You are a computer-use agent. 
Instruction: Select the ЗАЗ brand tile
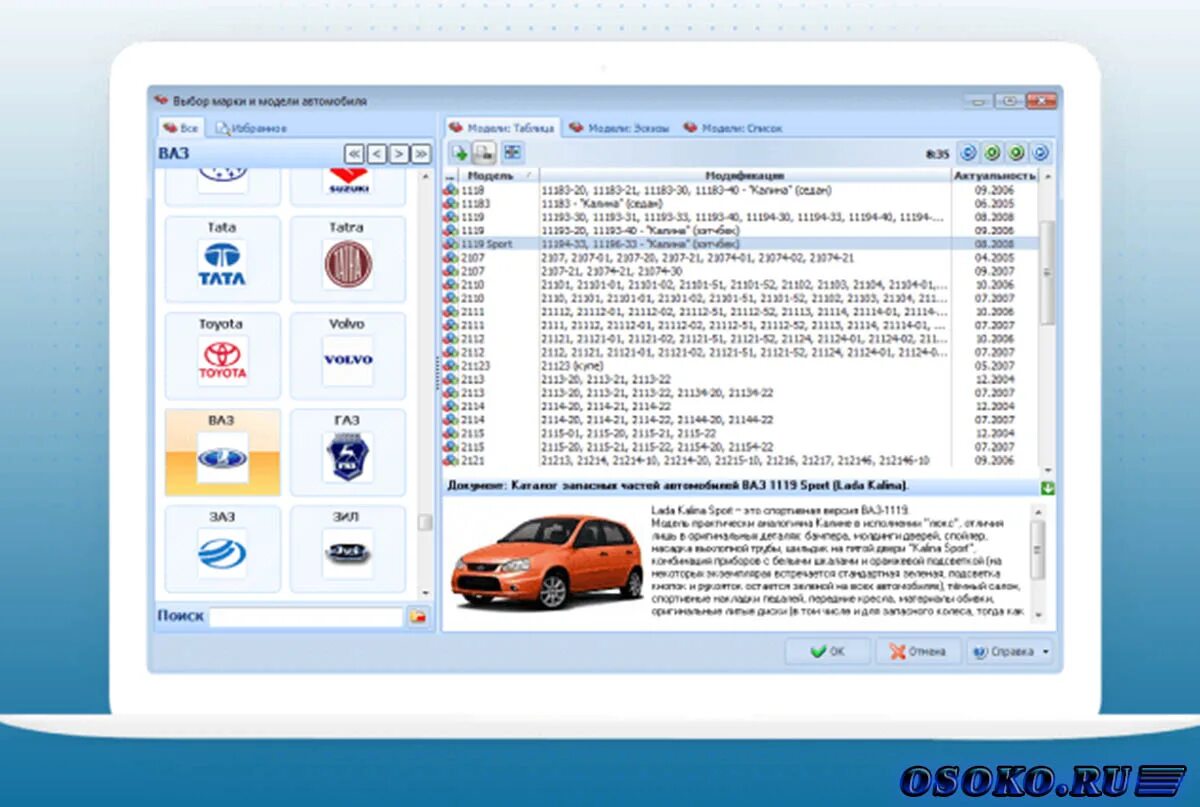tap(222, 548)
